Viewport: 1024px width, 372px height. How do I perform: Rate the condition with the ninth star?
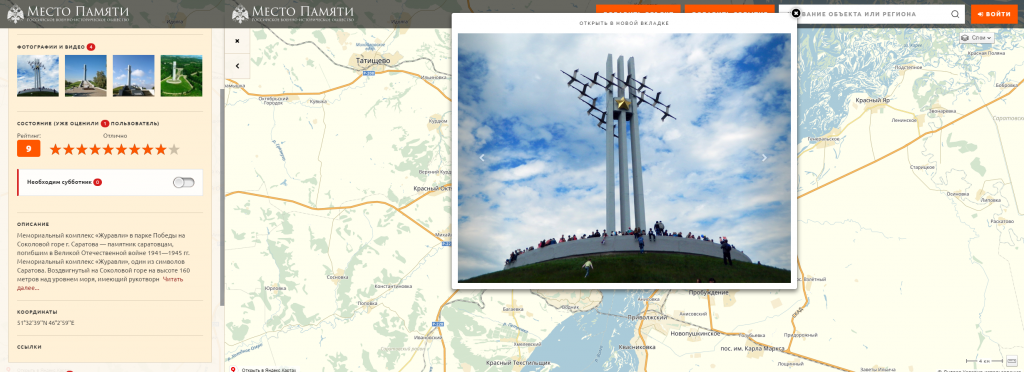(x=161, y=149)
